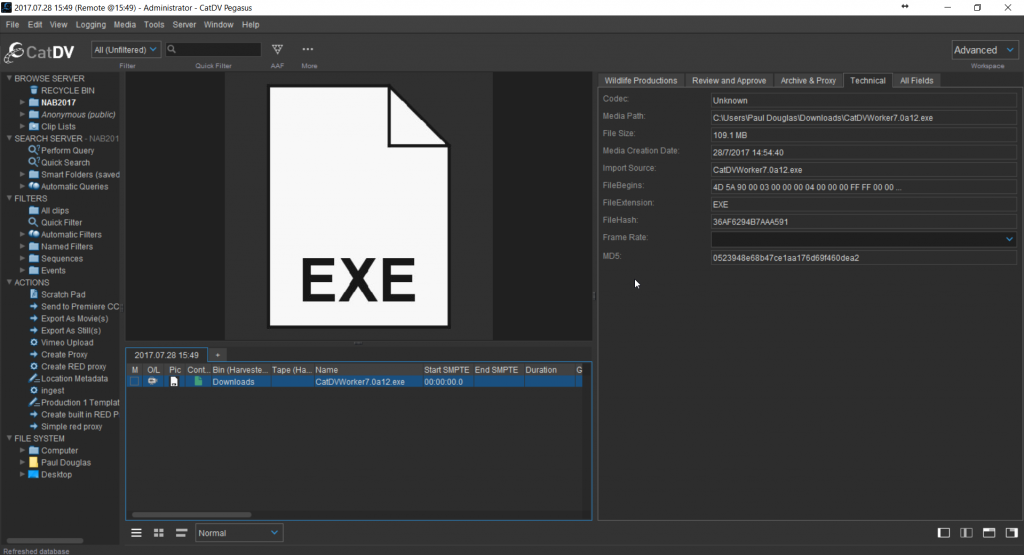Collapse the ACTIONS section

coord(9,282)
